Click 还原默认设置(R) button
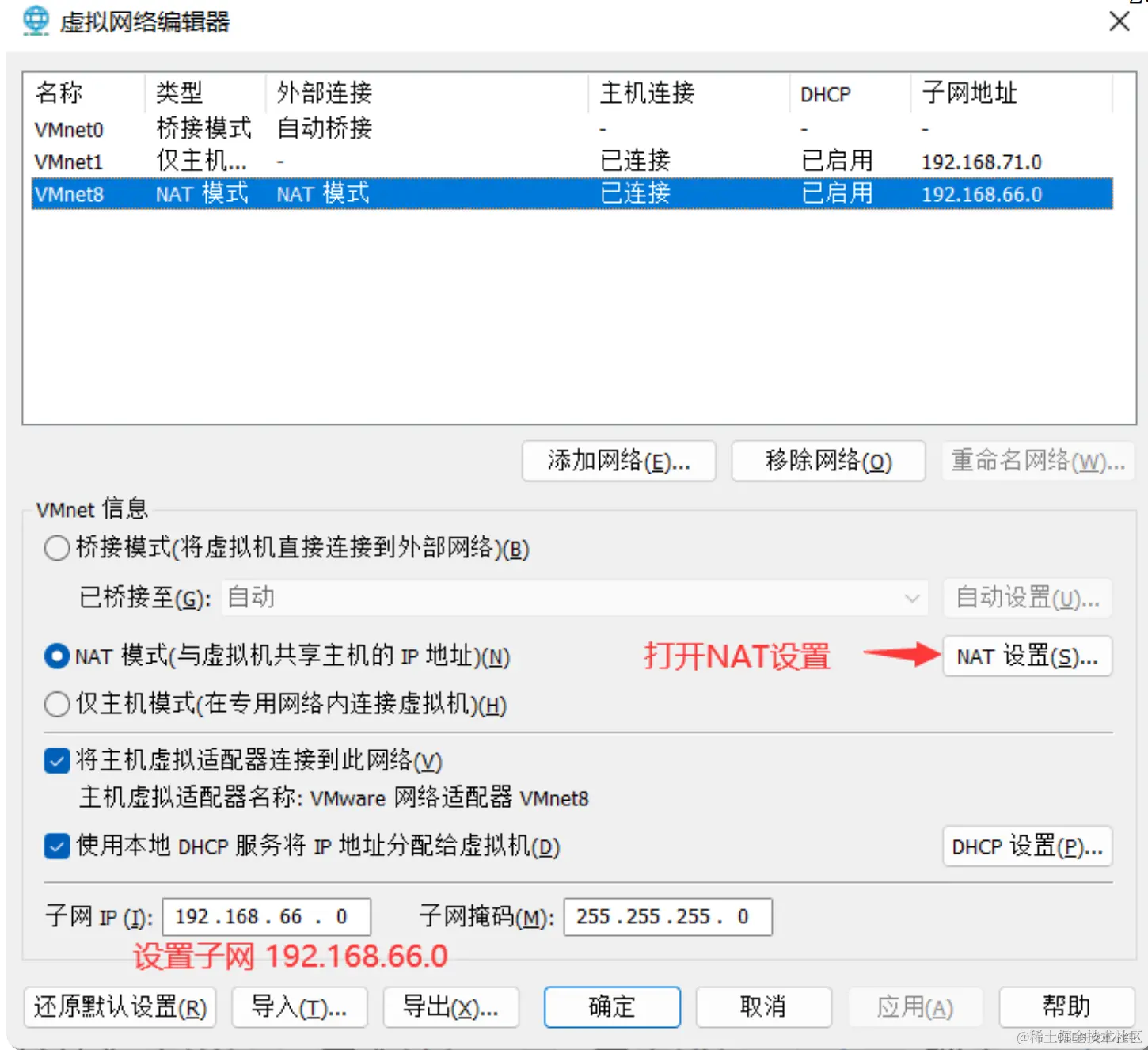Viewport: 1148px width, 1050px height. pos(120,1007)
